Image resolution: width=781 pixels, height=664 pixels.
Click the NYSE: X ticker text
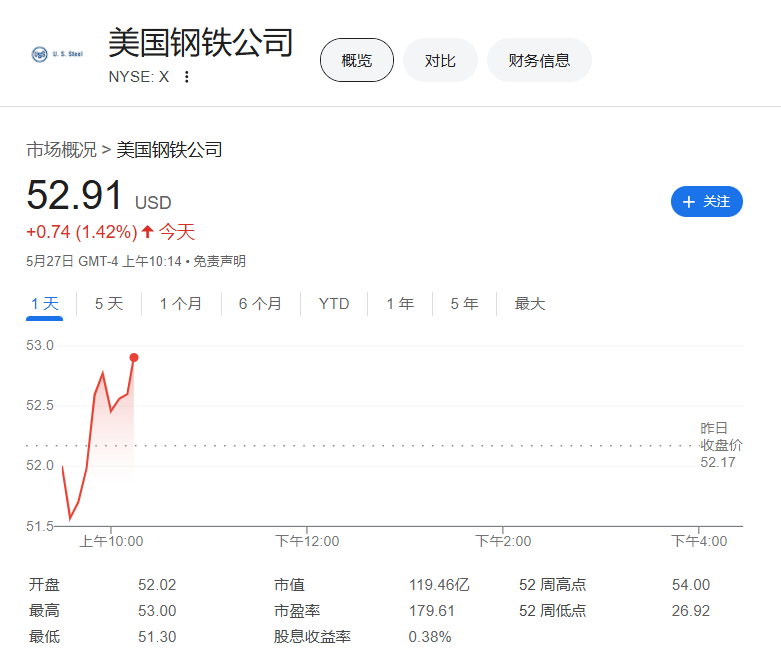tap(139, 77)
